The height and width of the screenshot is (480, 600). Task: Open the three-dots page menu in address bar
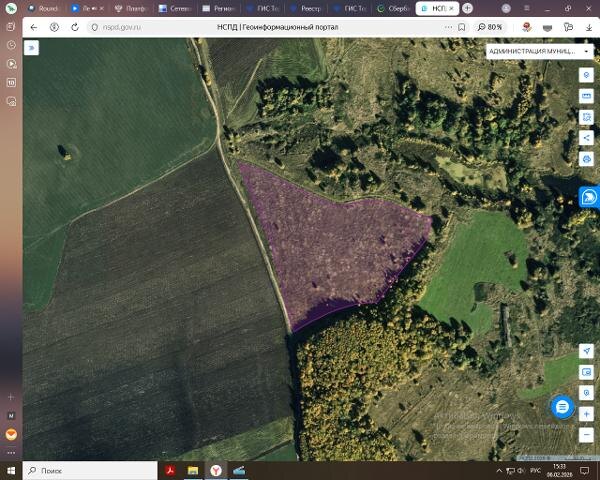pos(448,27)
